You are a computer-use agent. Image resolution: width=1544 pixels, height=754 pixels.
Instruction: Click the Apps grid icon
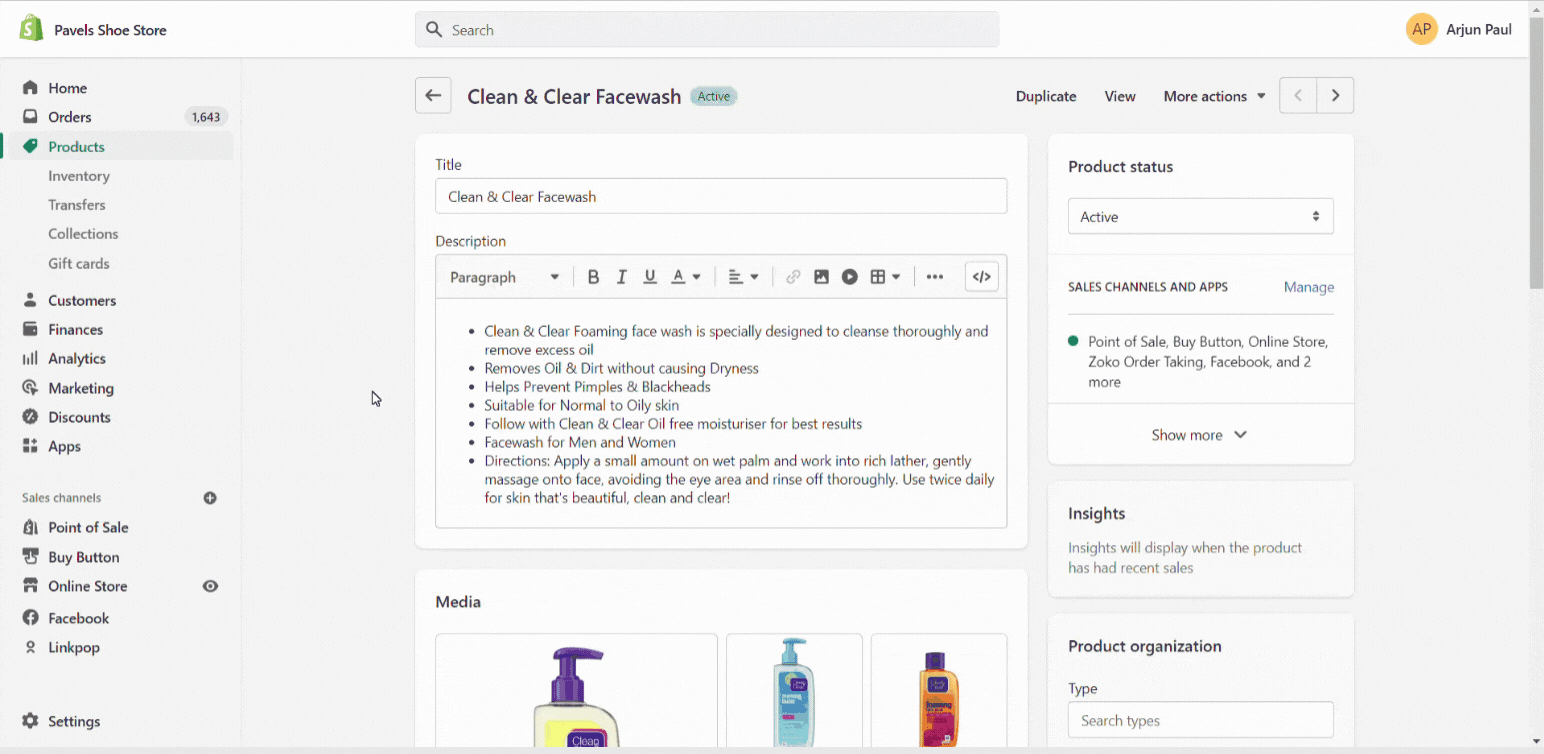[x=30, y=446]
